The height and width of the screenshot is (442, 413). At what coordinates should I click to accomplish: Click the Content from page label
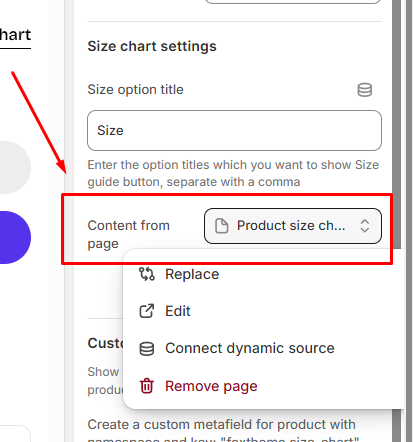tap(128, 234)
